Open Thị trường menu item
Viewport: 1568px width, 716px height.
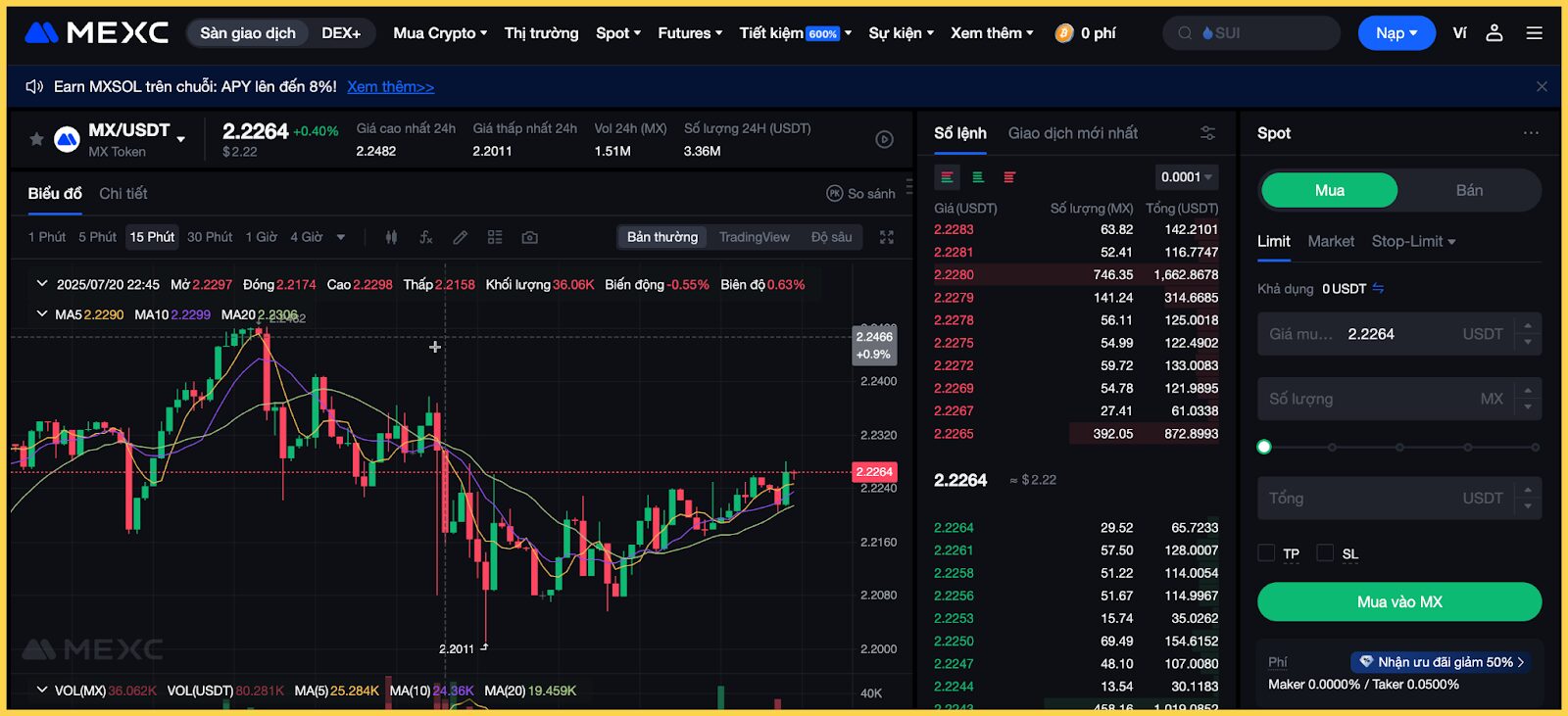coord(541,33)
